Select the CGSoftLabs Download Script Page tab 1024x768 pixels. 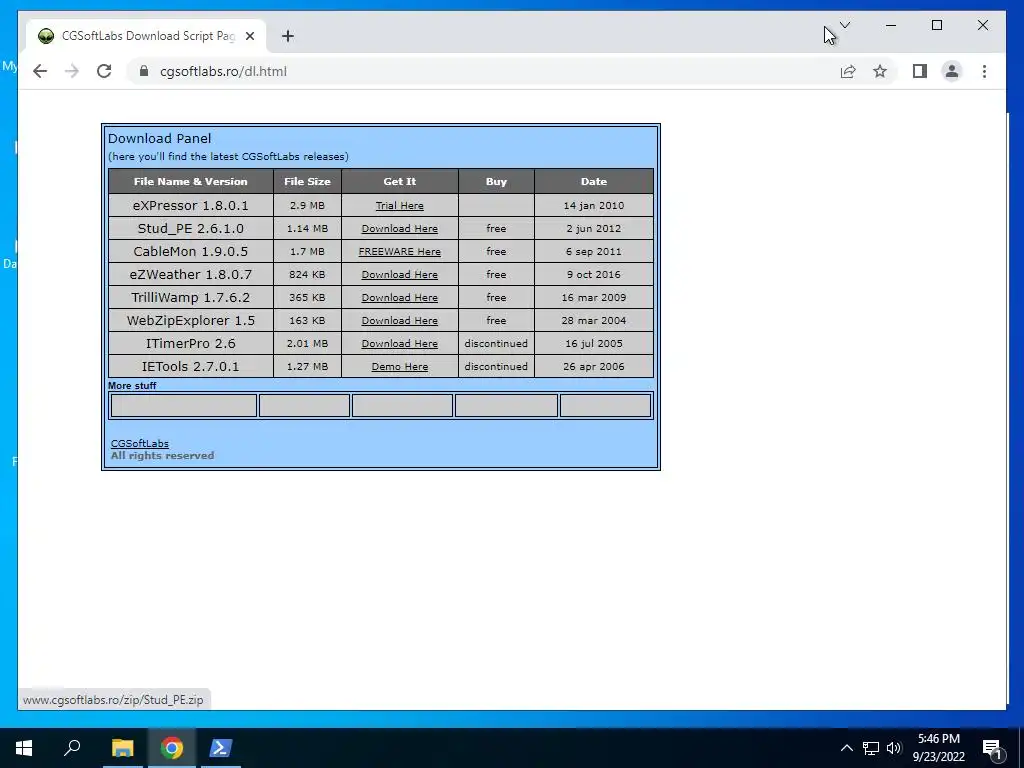click(x=147, y=36)
